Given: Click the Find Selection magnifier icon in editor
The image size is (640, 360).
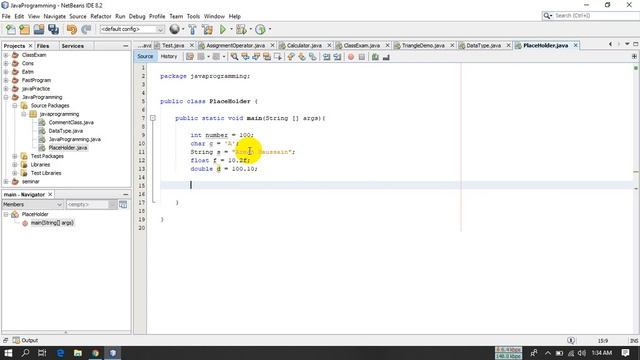Looking at the screenshot, I should click(x=234, y=57).
